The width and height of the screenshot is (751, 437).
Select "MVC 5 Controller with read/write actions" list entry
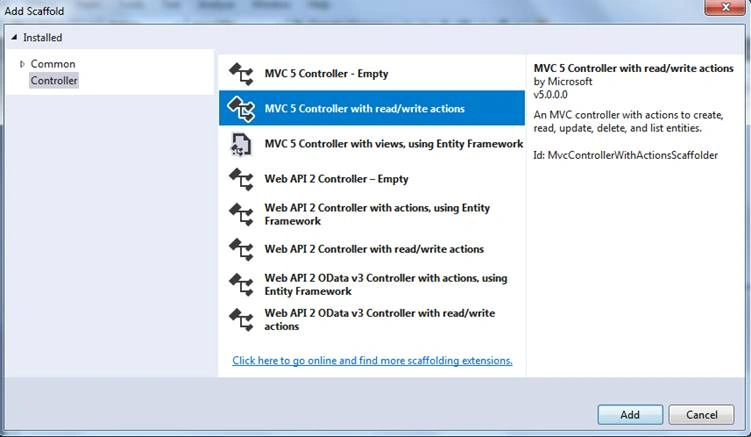pos(372,108)
